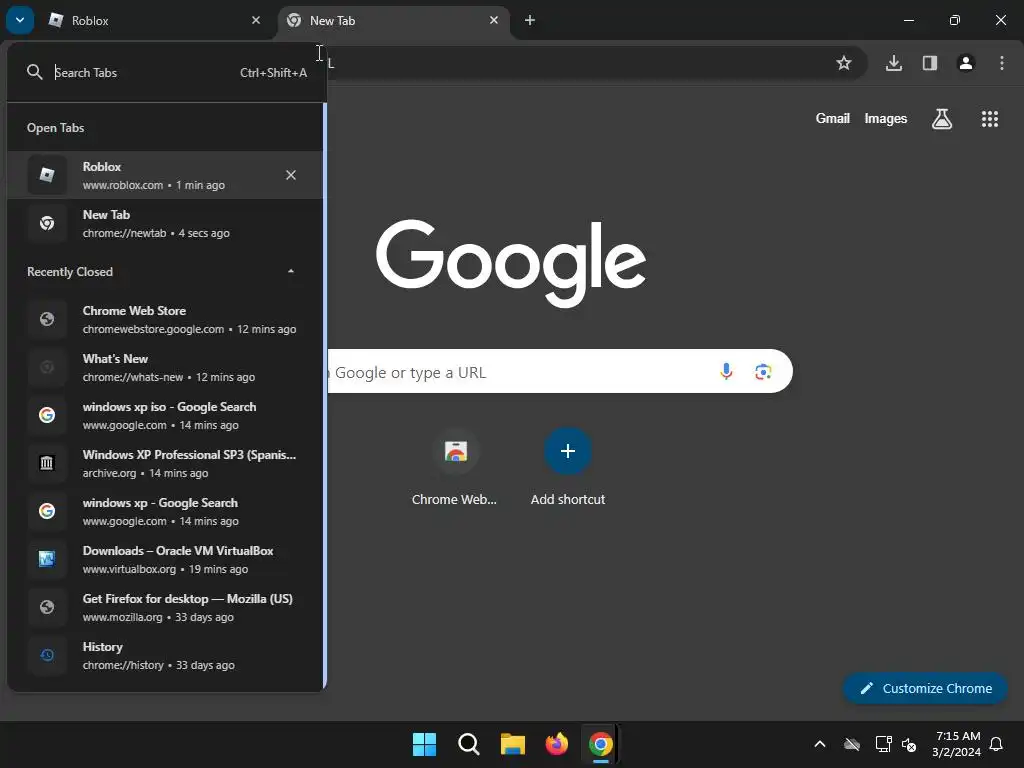This screenshot has width=1024, height=768.
Task: Close the Roblox tab in tab strip
Action: point(256,20)
